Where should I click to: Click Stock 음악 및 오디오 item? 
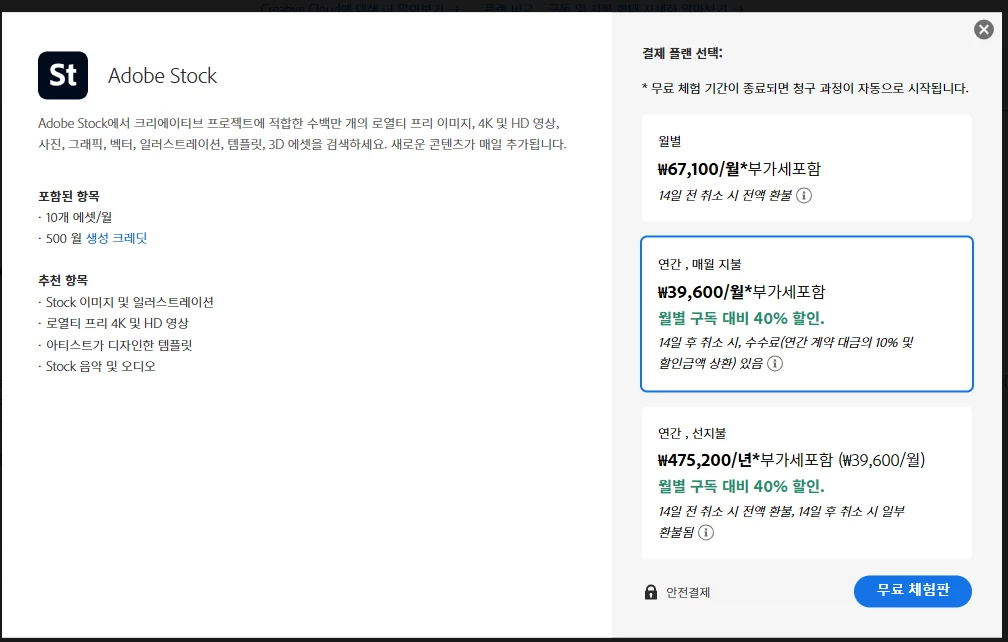pos(100,366)
